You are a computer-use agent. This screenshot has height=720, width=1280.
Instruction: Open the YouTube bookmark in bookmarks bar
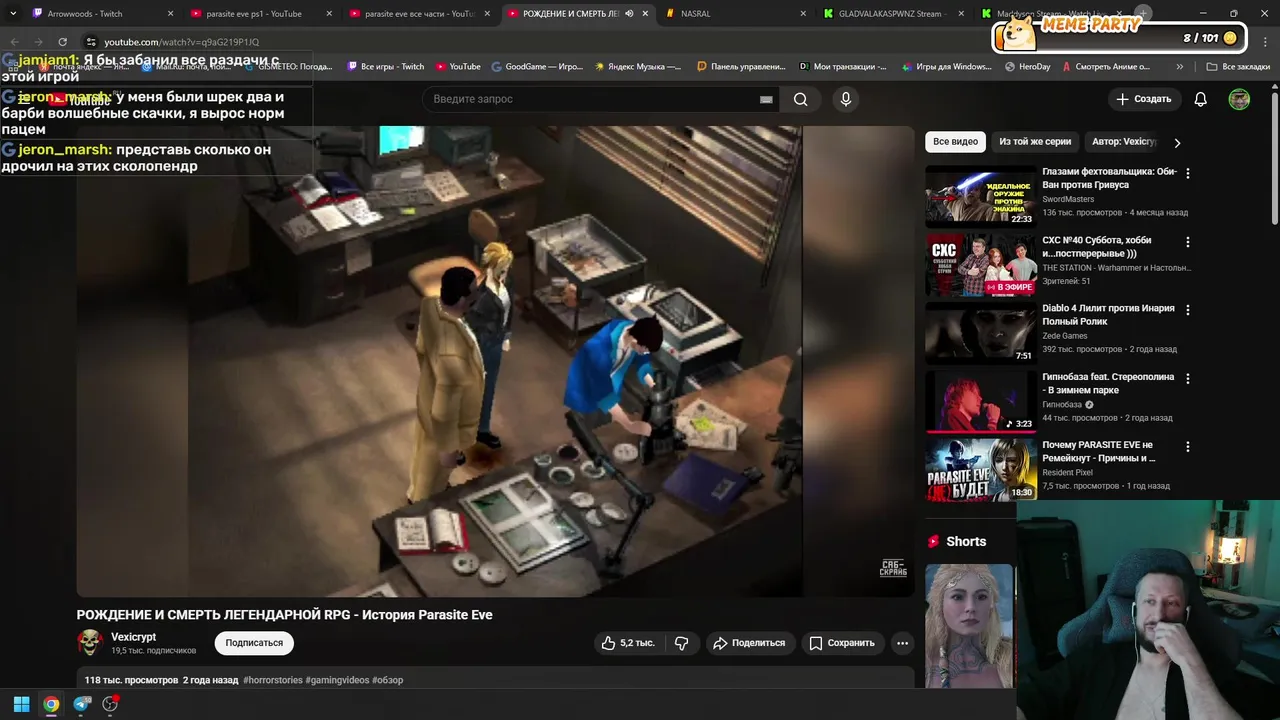coord(458,67)
